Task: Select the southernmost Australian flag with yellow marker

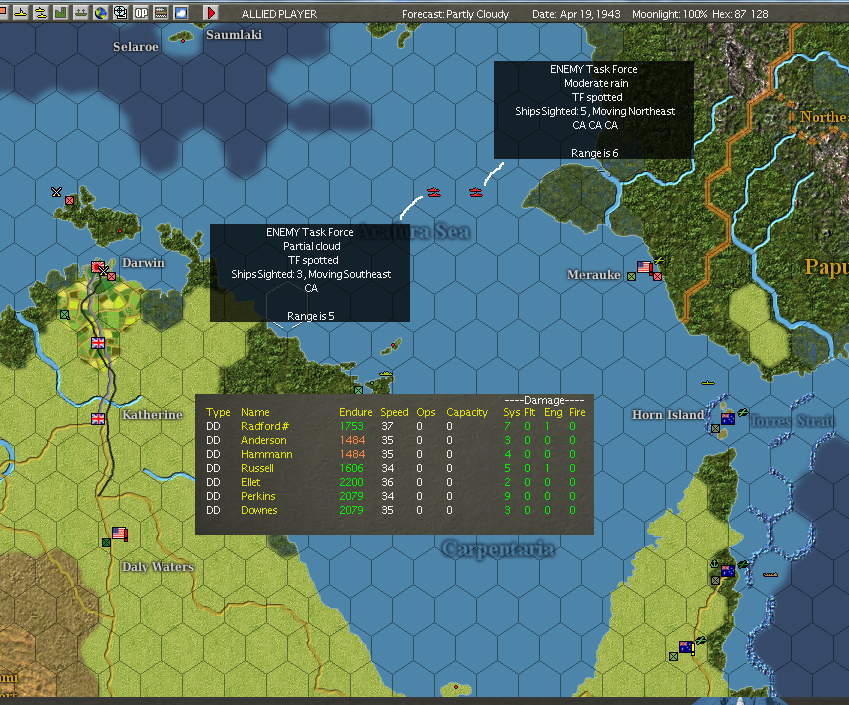Action: click(x=687, y=647)
